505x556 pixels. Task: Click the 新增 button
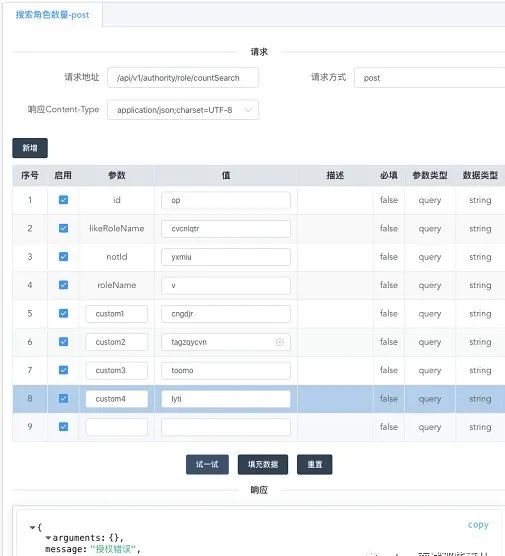[30, 148]
